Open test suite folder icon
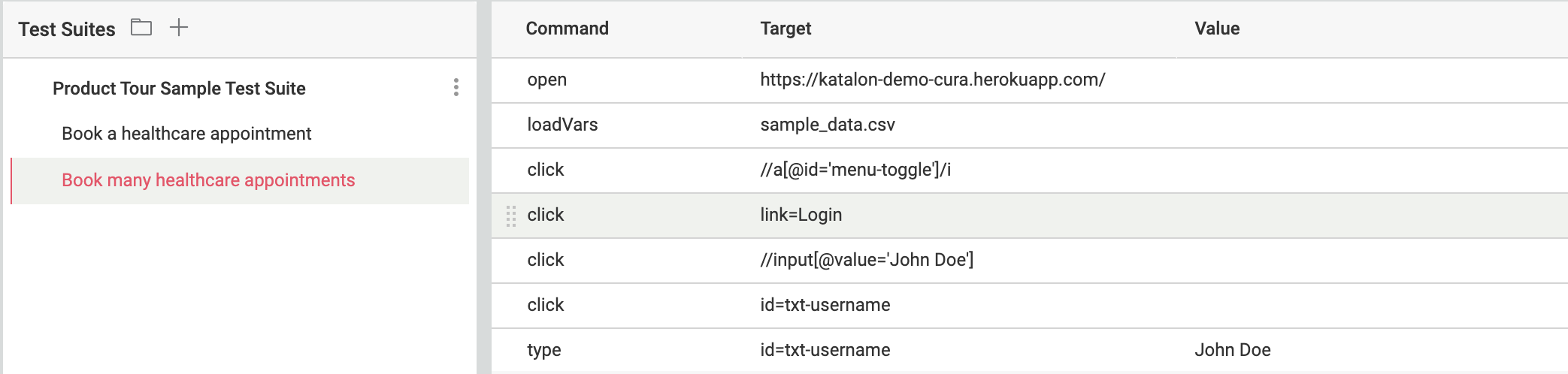Viewport: 1568px width, 374px height. [141, 28]
